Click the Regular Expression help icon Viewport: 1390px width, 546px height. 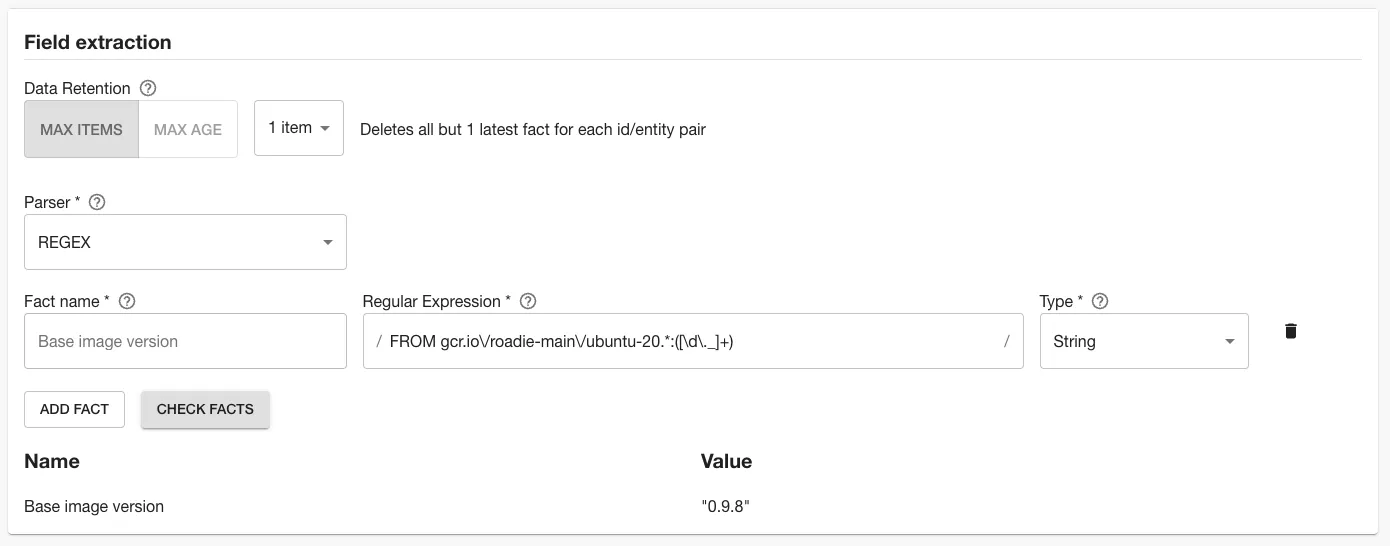point(528,301)
